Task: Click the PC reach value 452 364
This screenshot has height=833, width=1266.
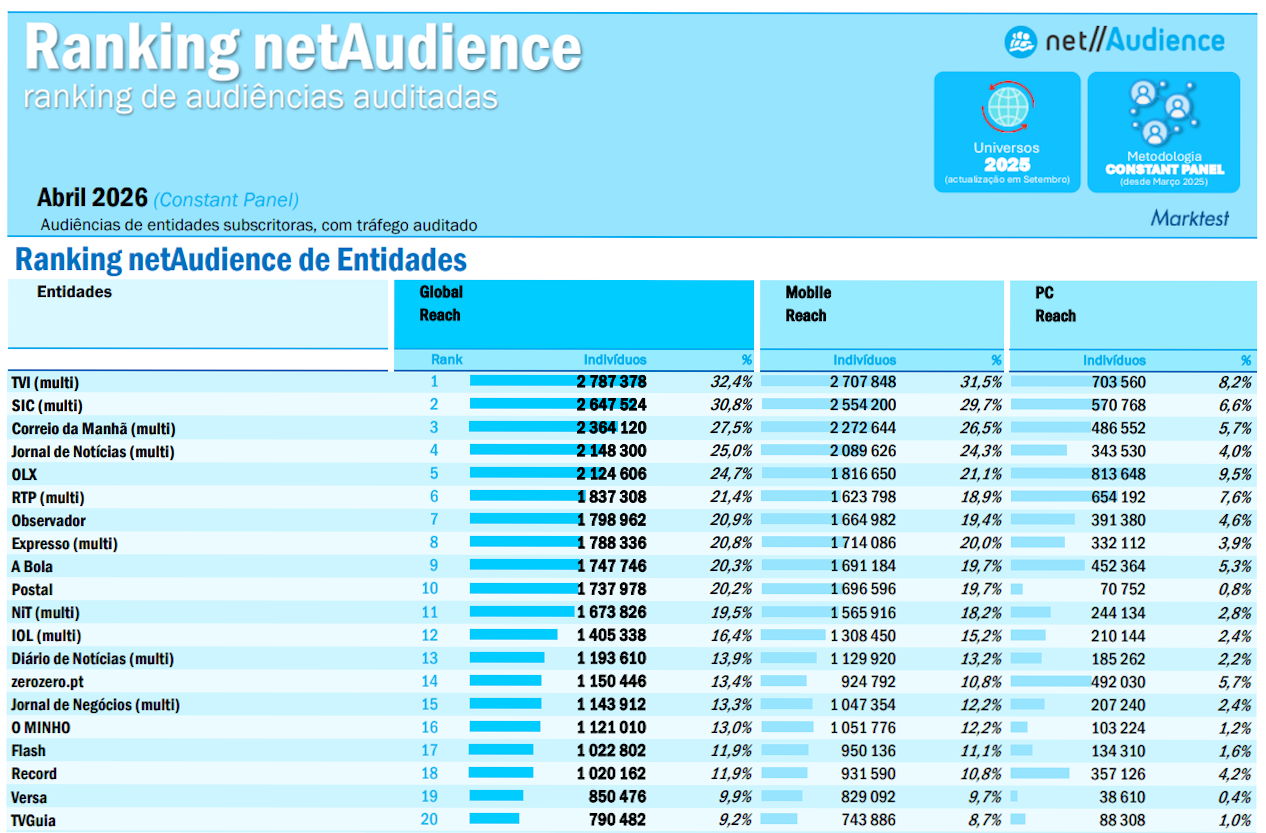Action: click(1118, 566)
